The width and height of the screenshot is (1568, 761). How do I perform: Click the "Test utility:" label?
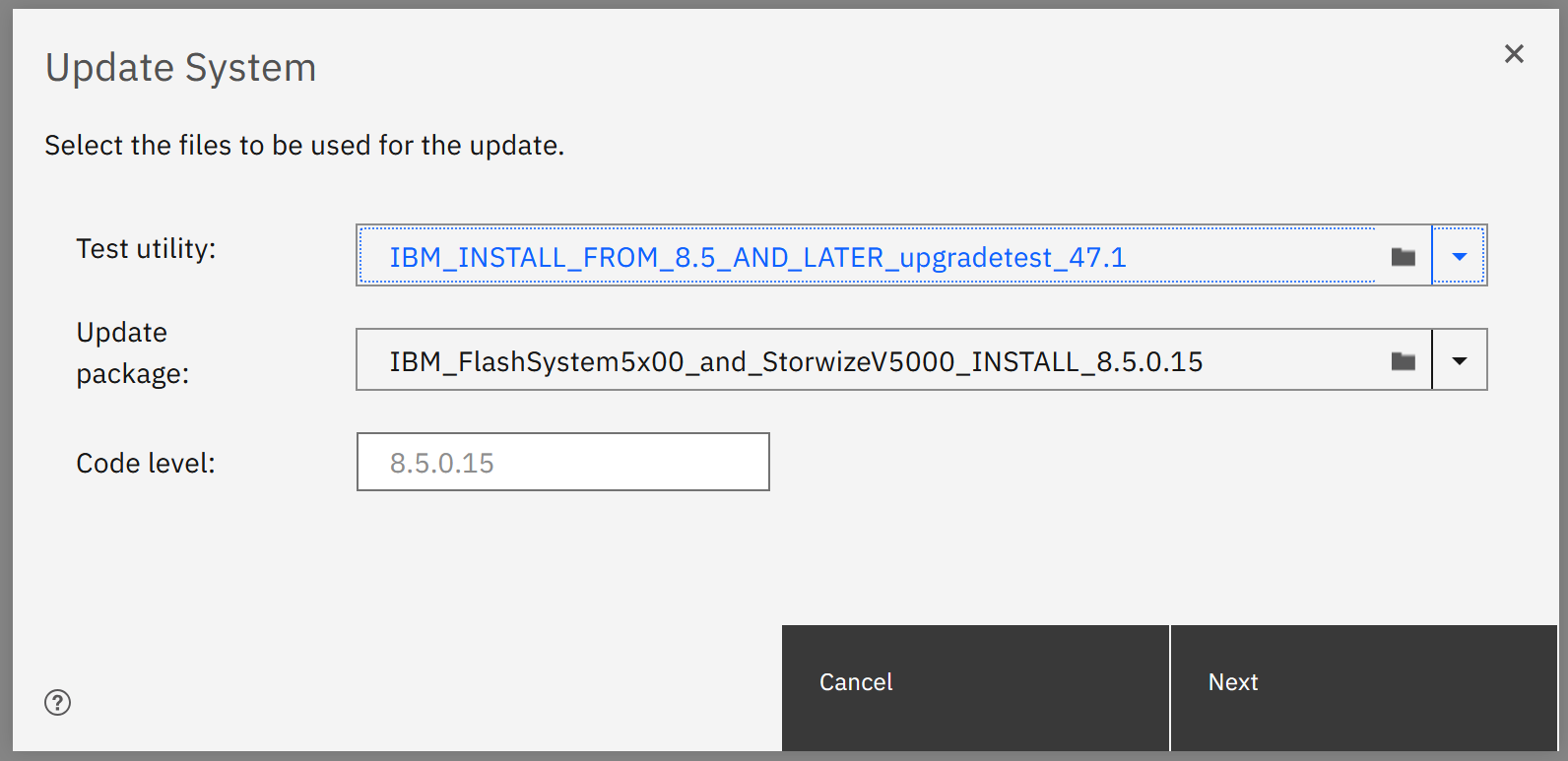click(146, 249)
